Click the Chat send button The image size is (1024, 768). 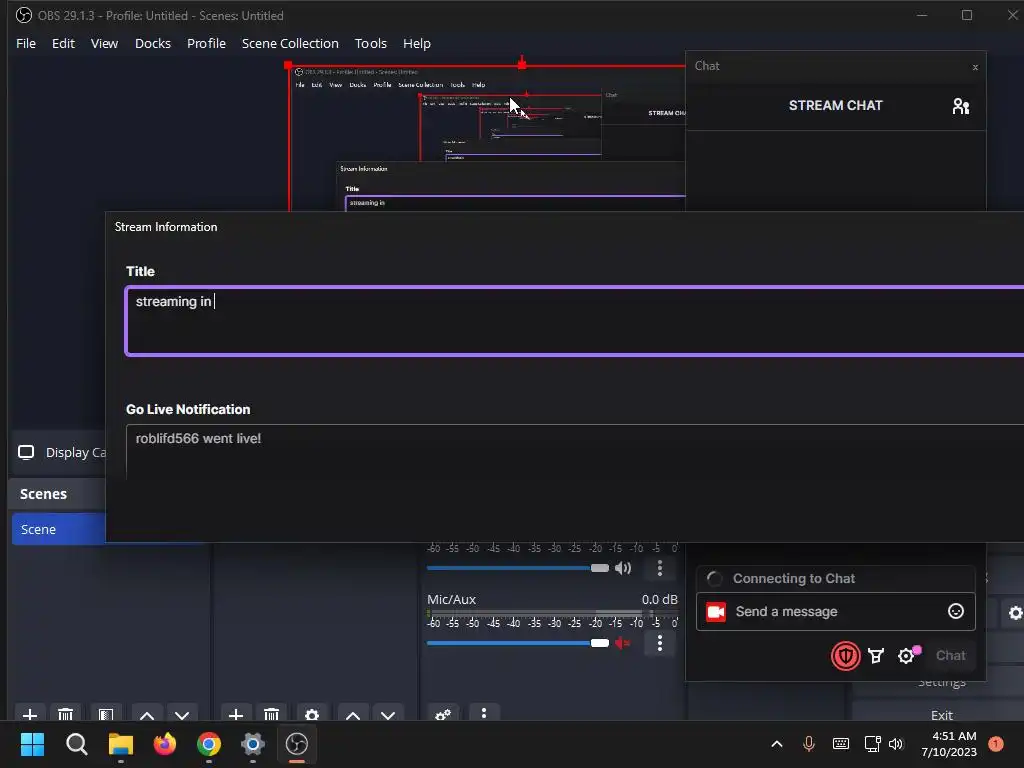click(x=950, y=656)
